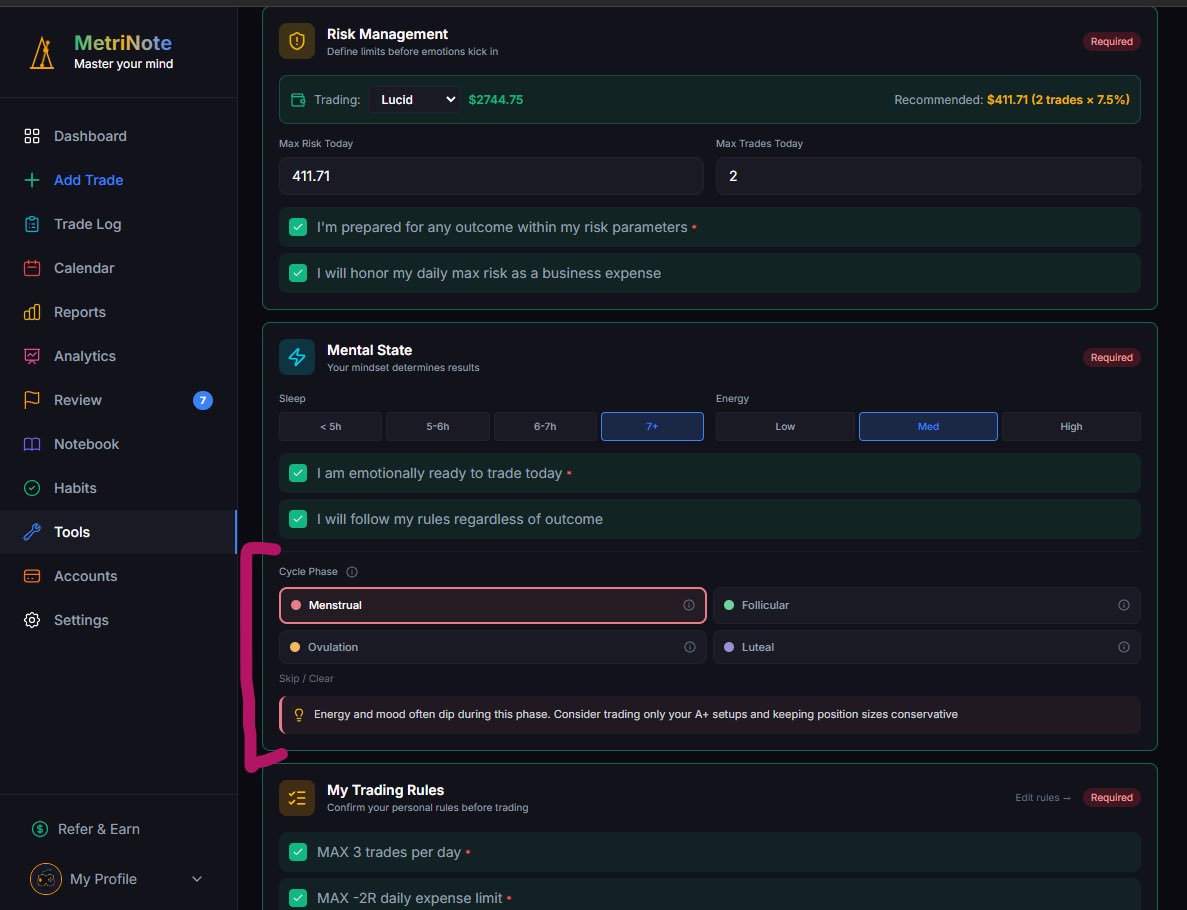This screenshot has width=1187, height=910.
Task: Click the 'Edit rules →' link
Action: tap(1042, 797)
